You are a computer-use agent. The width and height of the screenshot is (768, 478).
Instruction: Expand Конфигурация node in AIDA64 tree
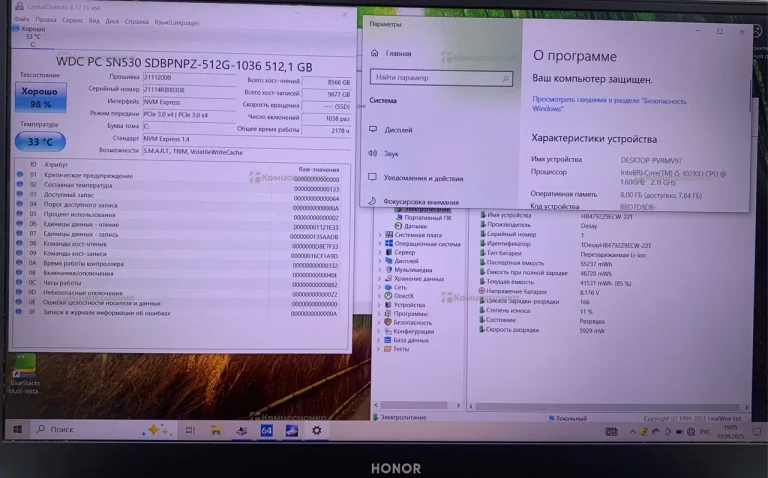379,331
